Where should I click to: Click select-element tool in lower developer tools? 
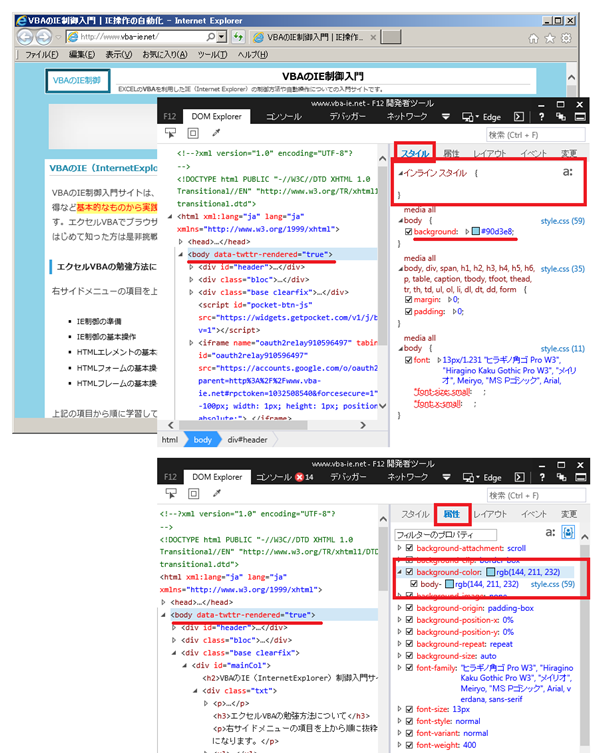coord(171,494)
